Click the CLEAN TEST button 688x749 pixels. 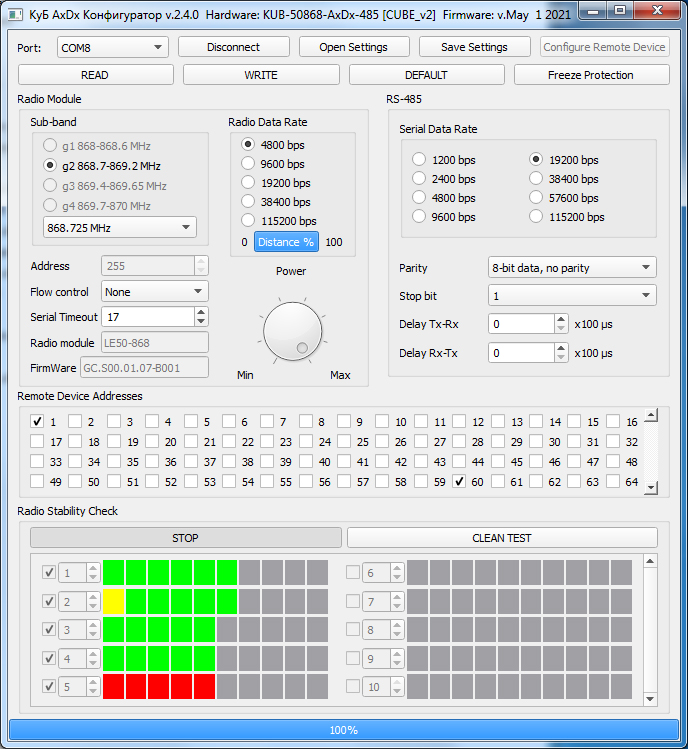point(502,538)
